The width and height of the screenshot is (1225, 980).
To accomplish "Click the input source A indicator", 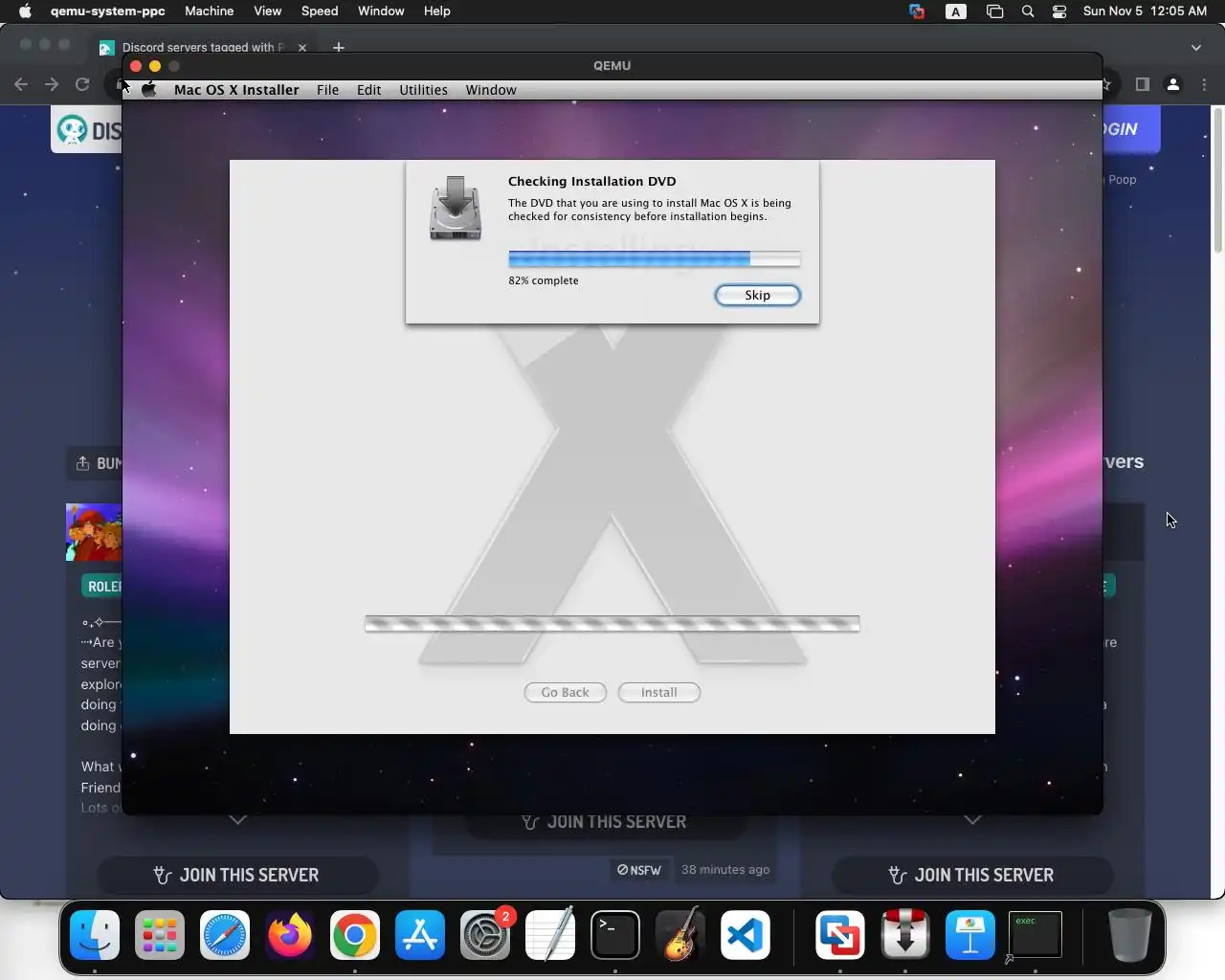I will point(955,11).
